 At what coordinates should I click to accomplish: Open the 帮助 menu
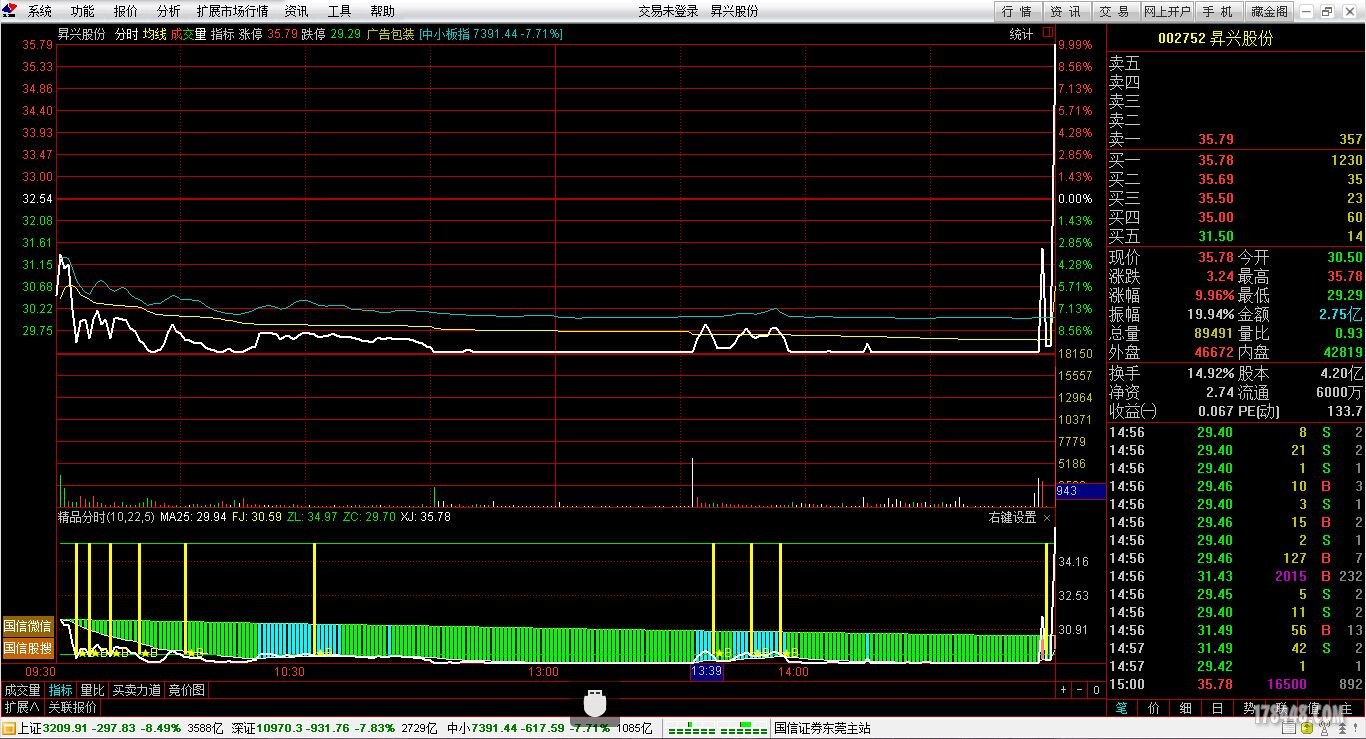pyautogui.click(x=382, y=11)
